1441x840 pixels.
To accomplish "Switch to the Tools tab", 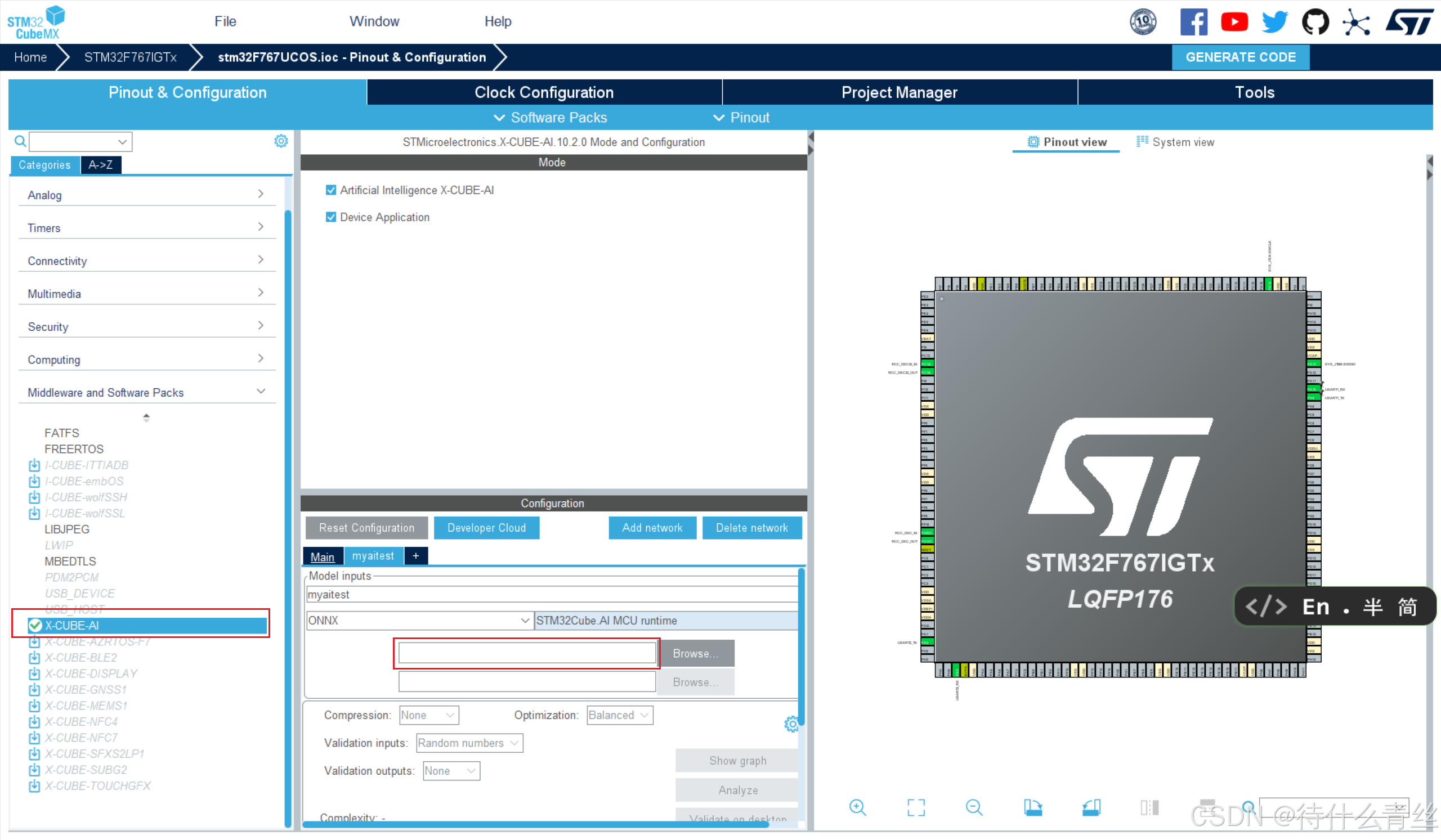I will pyautogui.click(x=1255, y=92).
